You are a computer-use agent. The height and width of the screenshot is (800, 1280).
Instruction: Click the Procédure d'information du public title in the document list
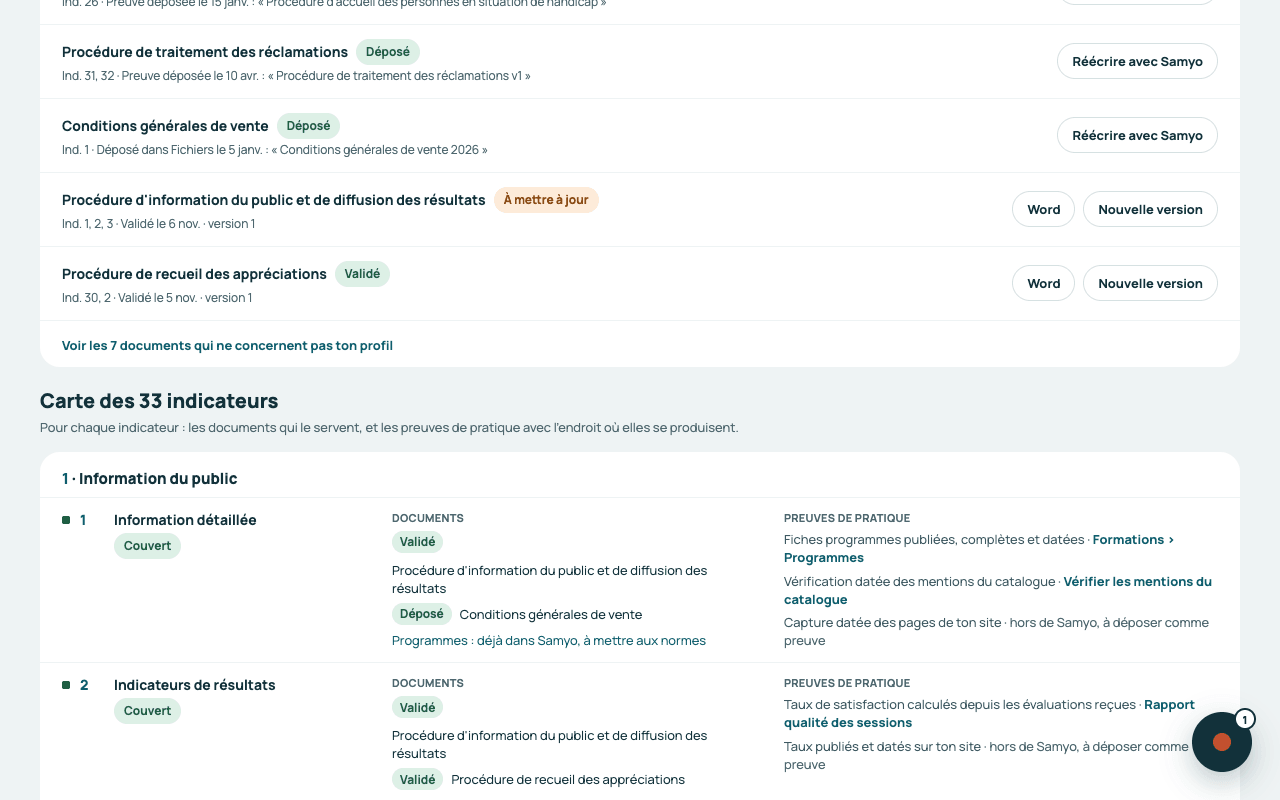(x=274, y=200)
